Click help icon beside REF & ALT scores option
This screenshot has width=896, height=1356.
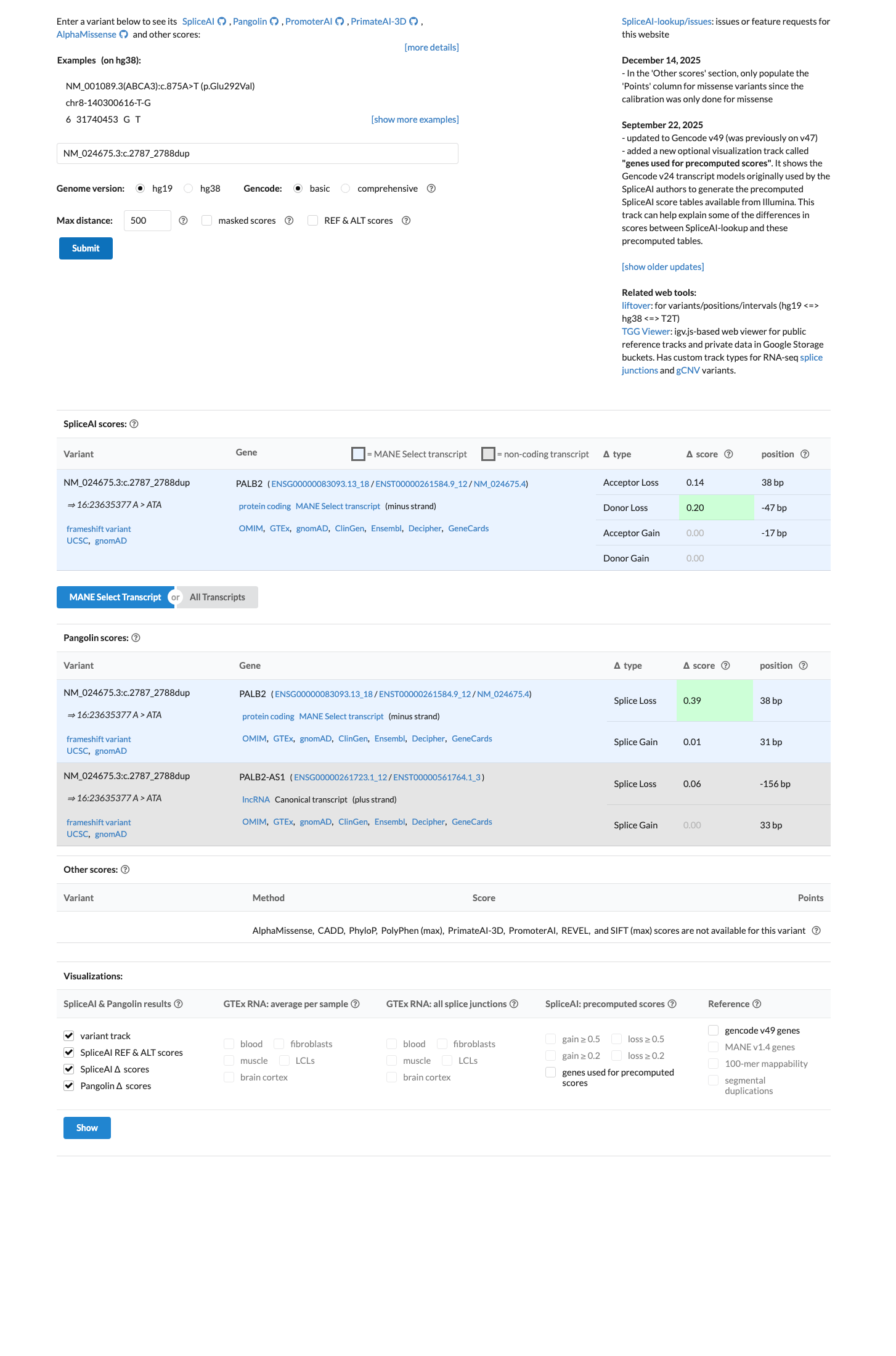(x=406, y=221)
